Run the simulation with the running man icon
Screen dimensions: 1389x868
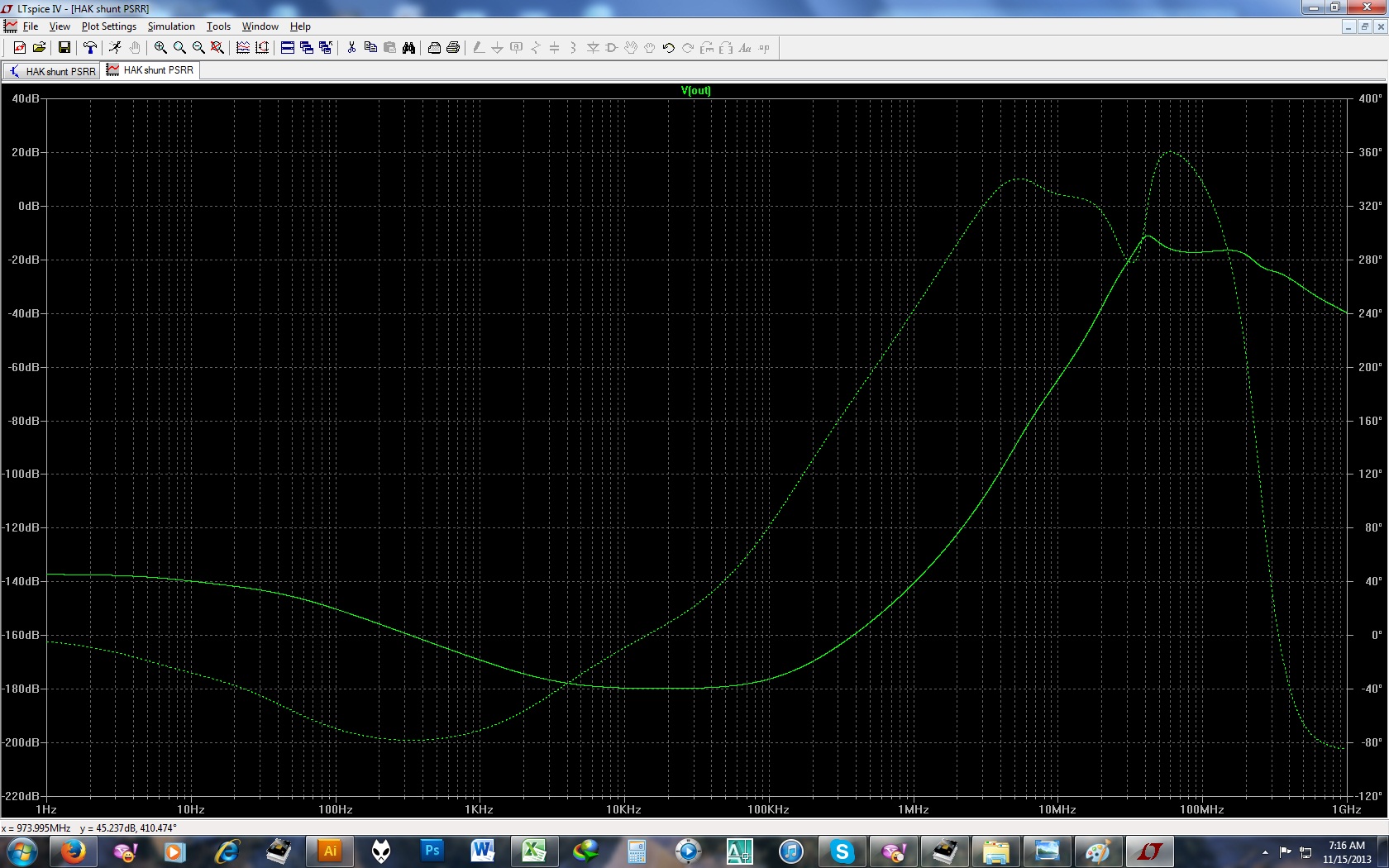point(116,48)
